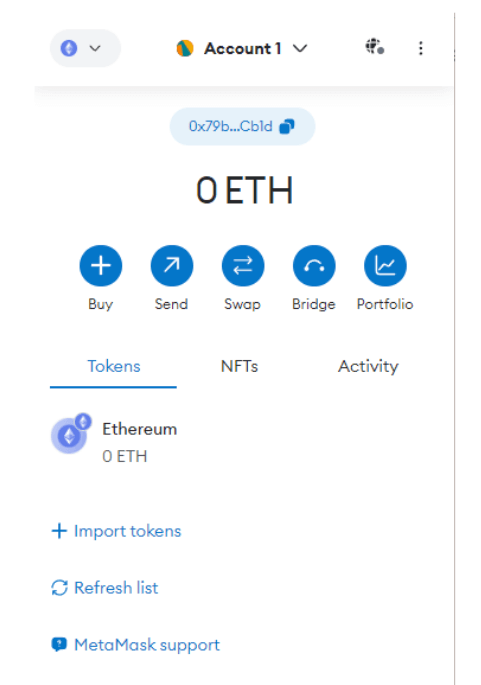Switch to the NFTs tab
Screen dimensions: 481x685
[x=239, y=366]
